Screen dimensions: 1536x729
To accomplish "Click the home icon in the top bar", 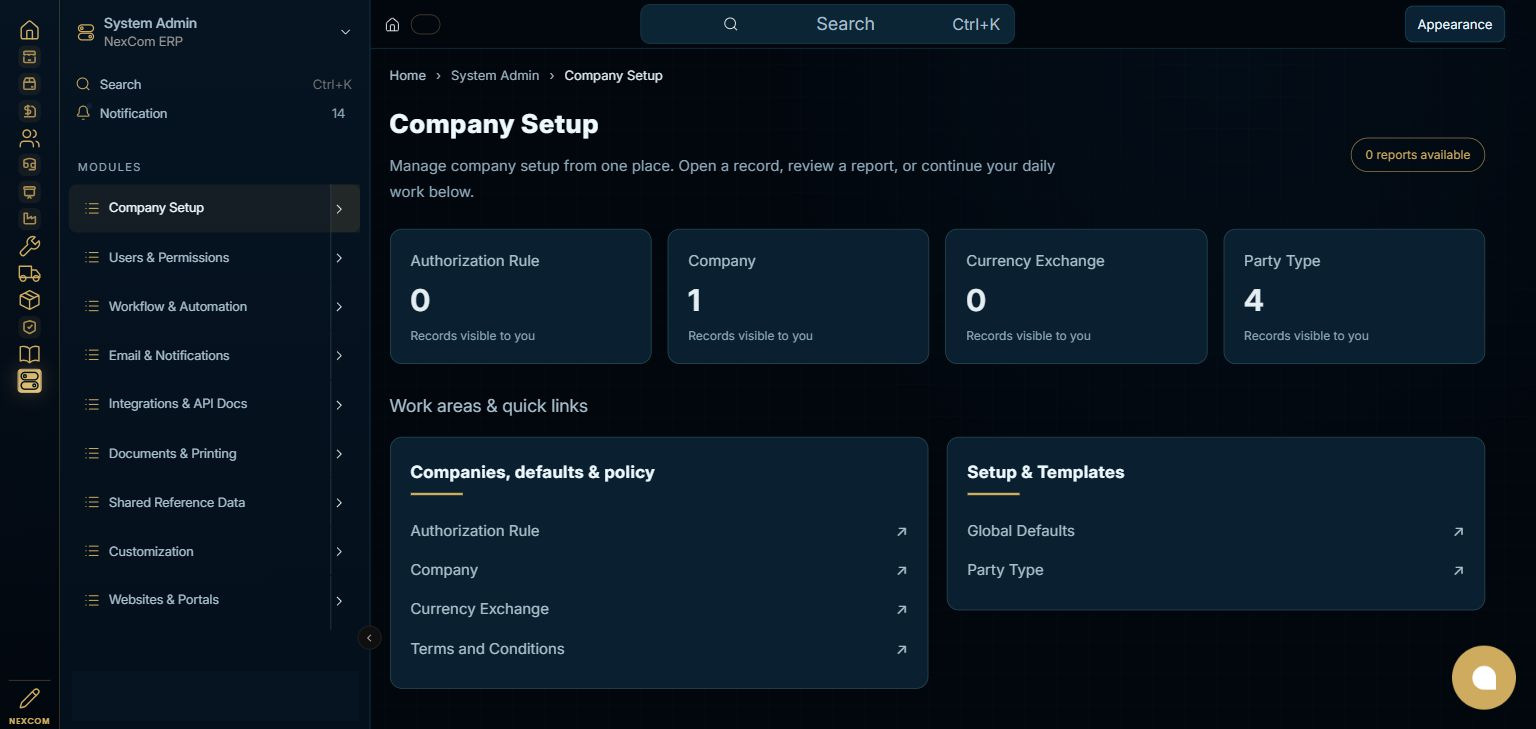I will [x=393, y=25].
